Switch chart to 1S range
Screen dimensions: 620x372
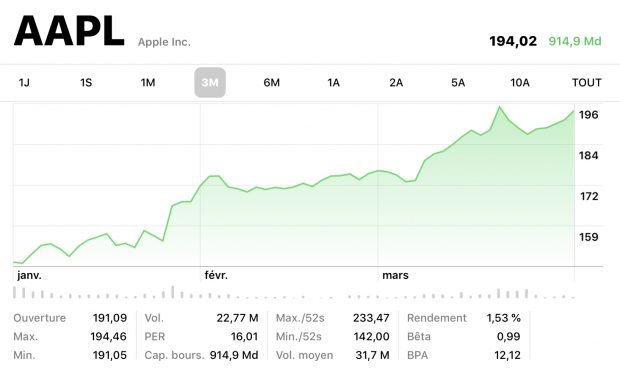click(x=86, y=83)
